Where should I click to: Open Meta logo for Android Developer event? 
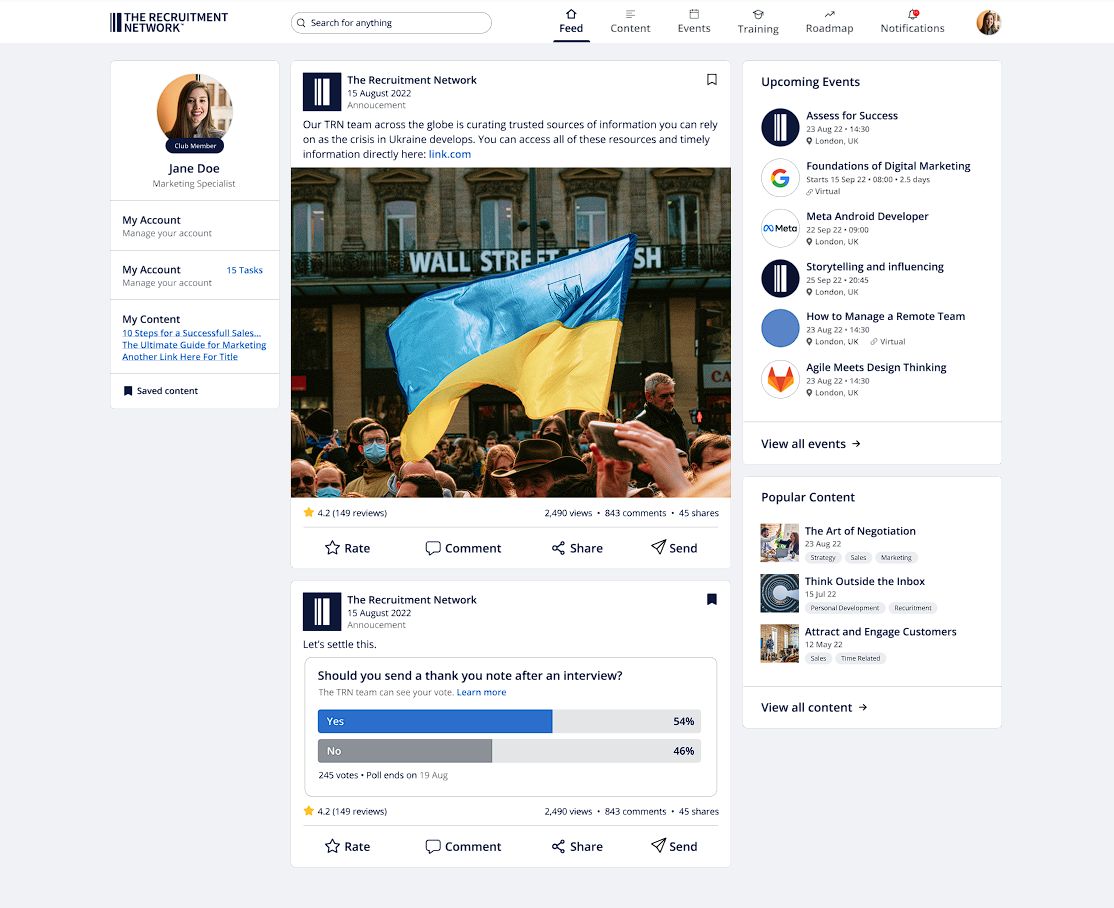(x=780, y=228)
